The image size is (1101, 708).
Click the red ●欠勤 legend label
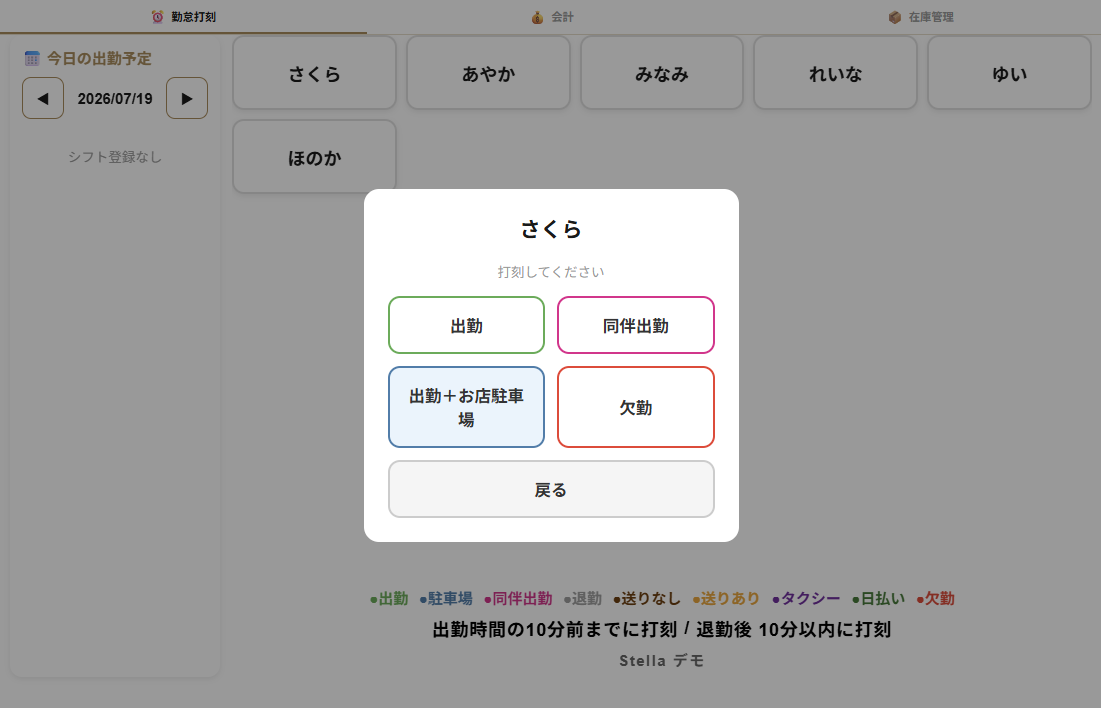point(936,598)
